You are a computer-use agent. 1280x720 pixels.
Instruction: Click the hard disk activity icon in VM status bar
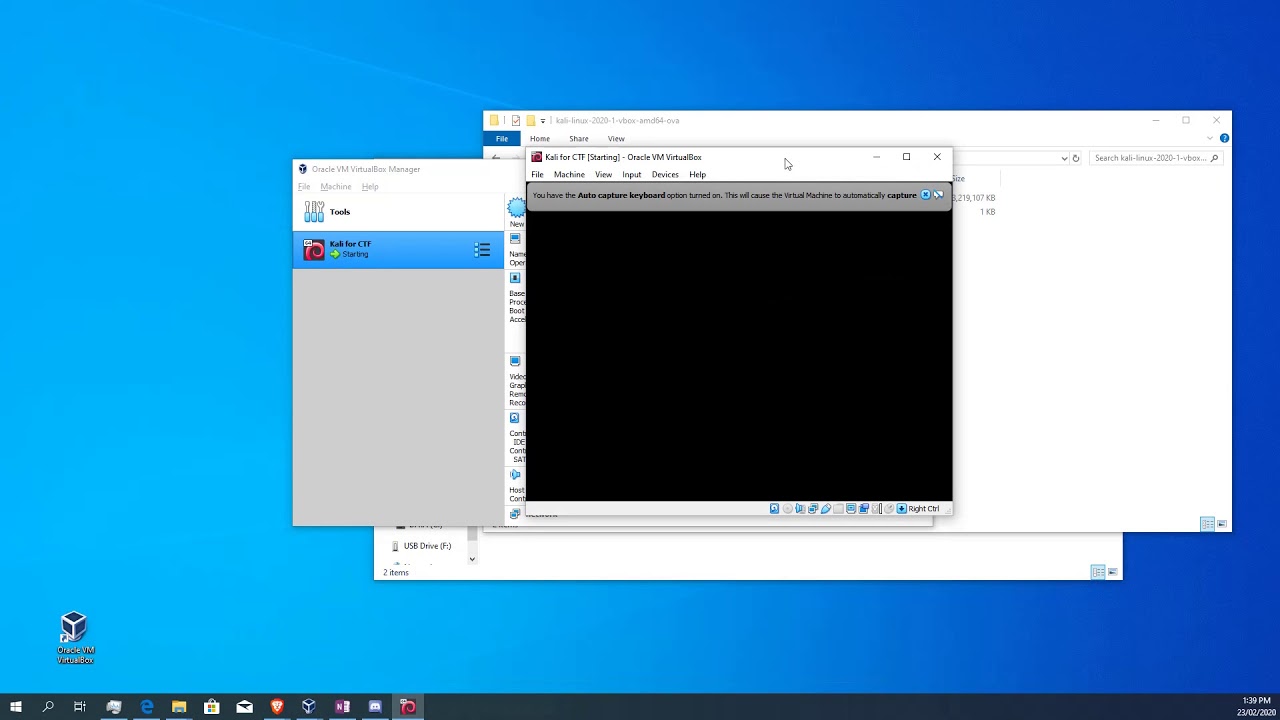774,508
